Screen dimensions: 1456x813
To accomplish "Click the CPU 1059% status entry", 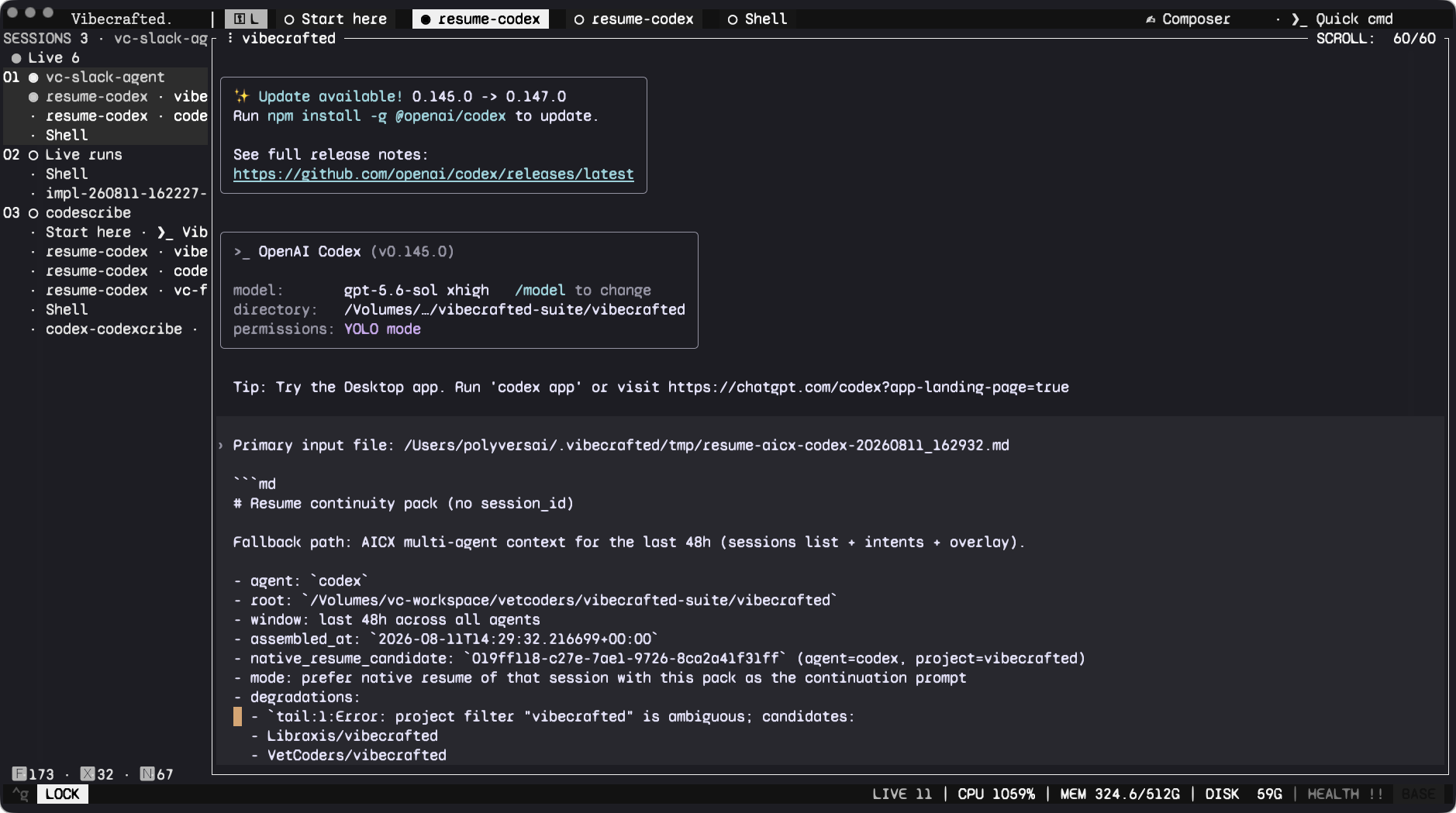I will click(x=996, y=794).
